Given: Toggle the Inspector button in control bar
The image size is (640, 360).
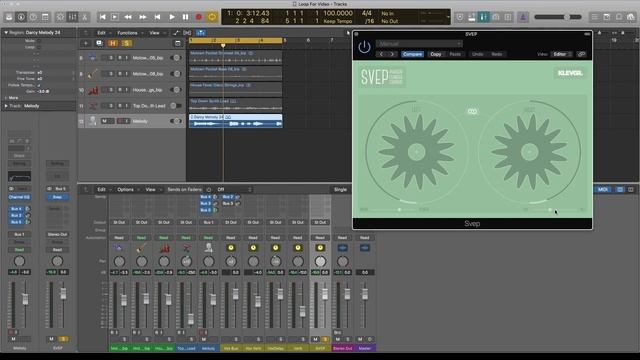Looking at the screenshot, I should 21,17.
